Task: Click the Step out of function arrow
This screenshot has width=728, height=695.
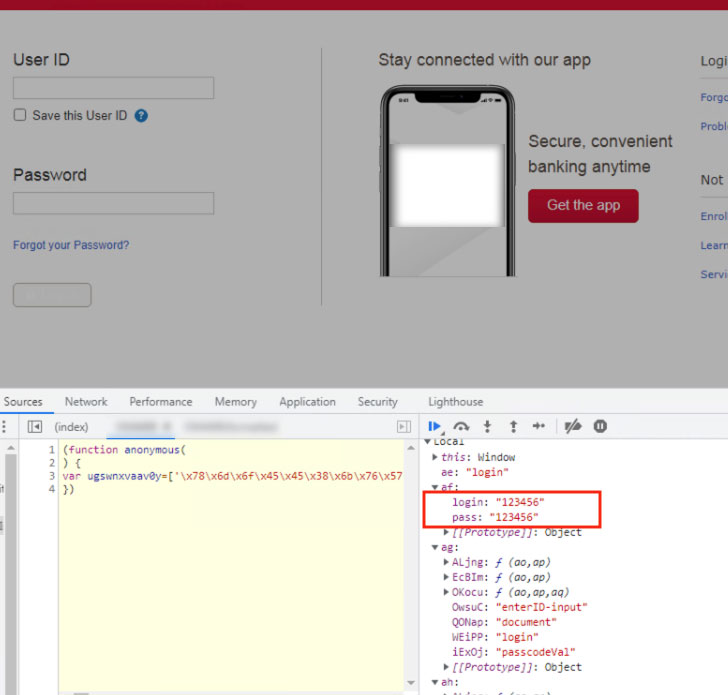Action: point(513,427)
